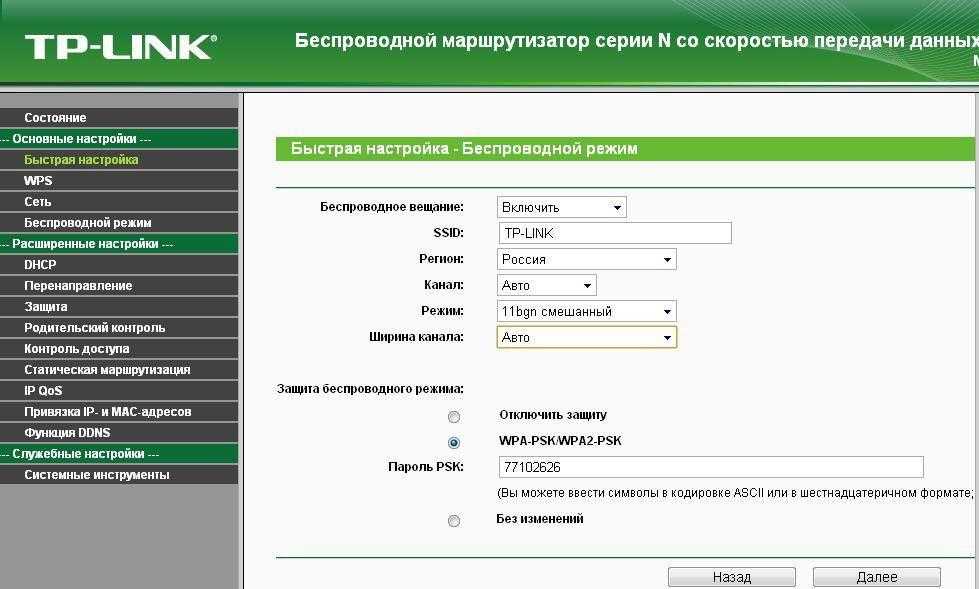The width and height of the screenshot is (979, 589).
Task: Open the 'Беспроводное вещание' dropdown
Action: point(561,207)
